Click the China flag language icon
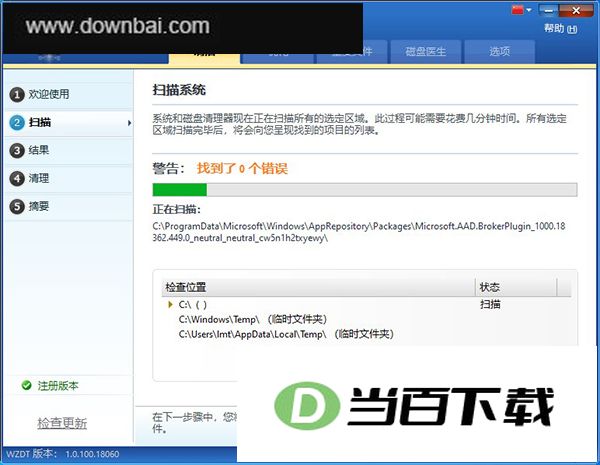The height and width of the screenshot is (465, 600). [517, 10]
